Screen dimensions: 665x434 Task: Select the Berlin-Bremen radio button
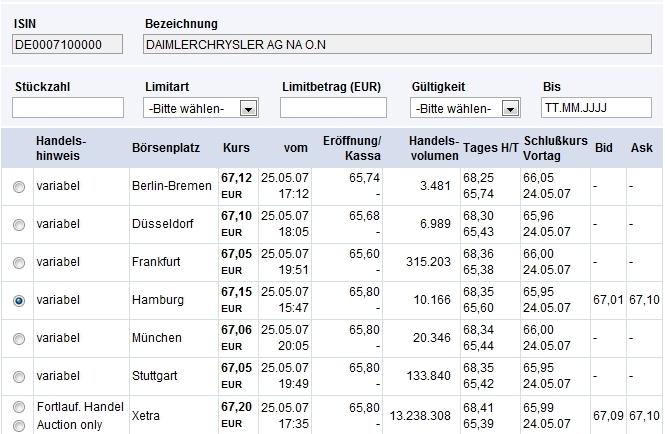(19, 187)
